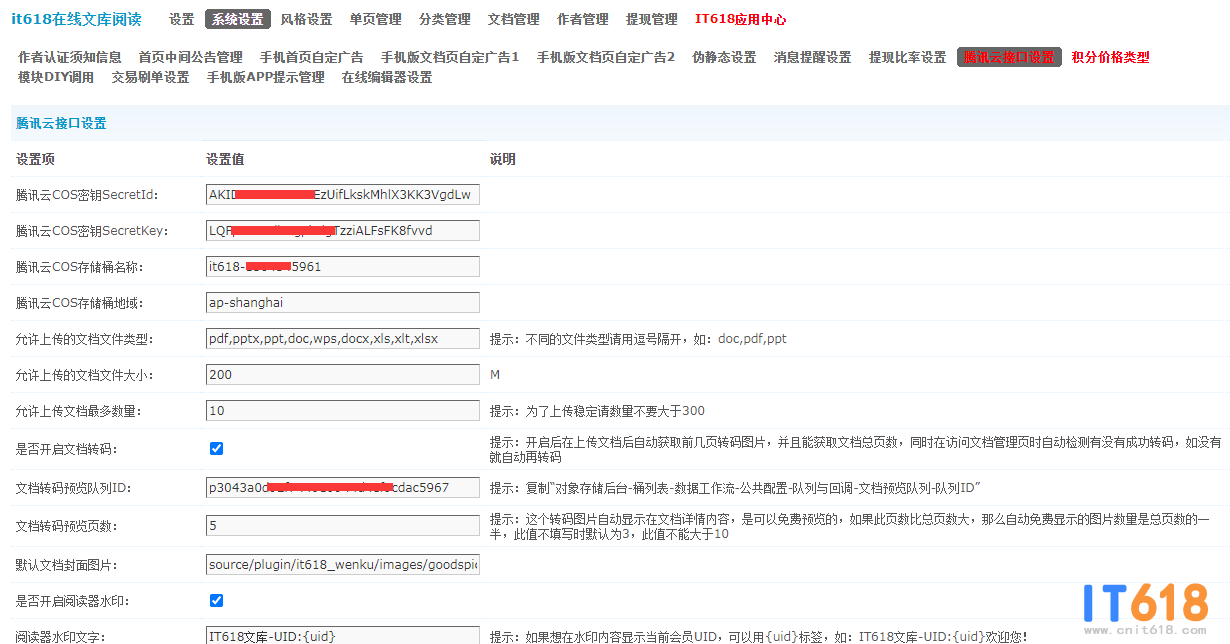The width and height of the screenshot is (1230, 644).
Task: Click the 文档转码预览队列ID field
Action: (342, 487)
